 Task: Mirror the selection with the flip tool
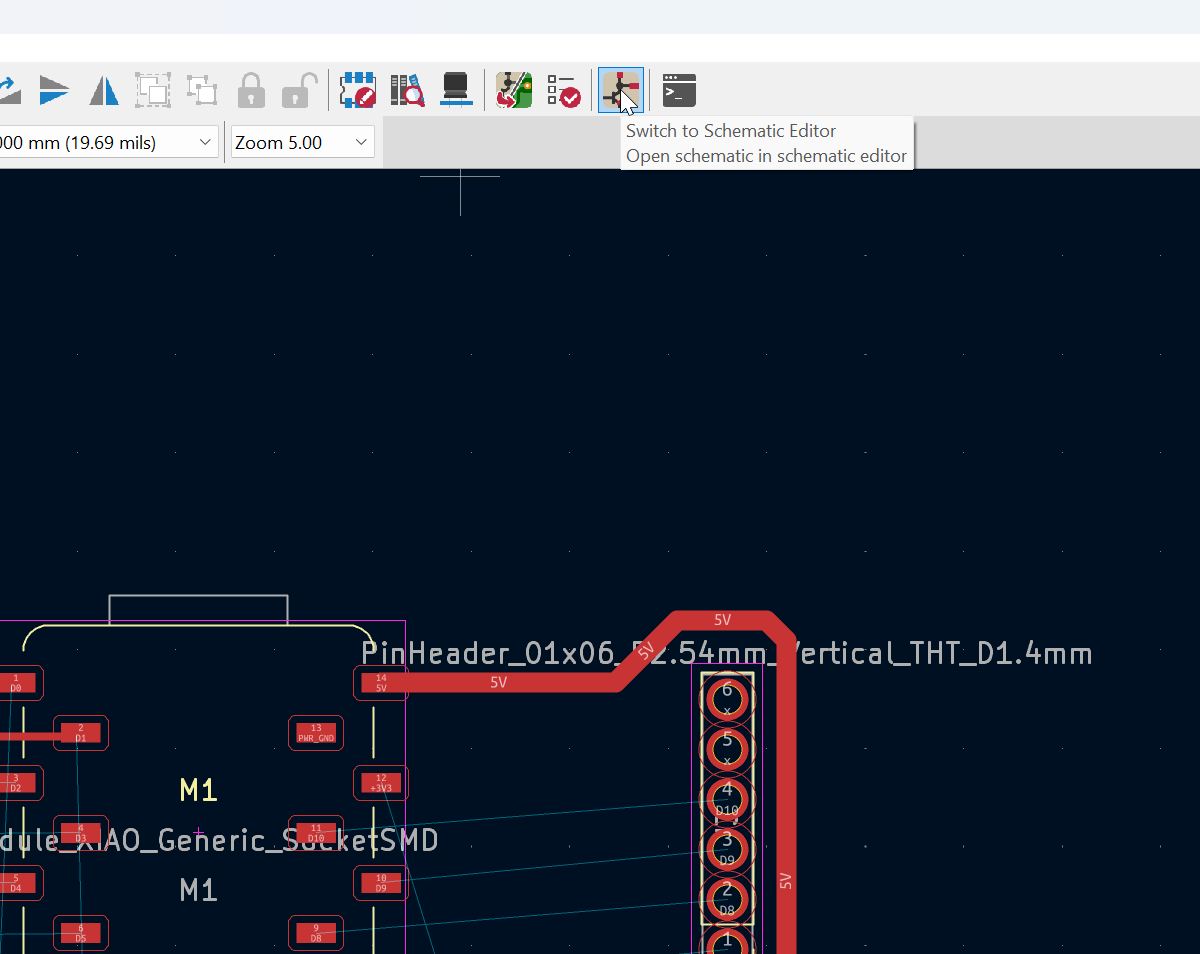click(104, 90)
